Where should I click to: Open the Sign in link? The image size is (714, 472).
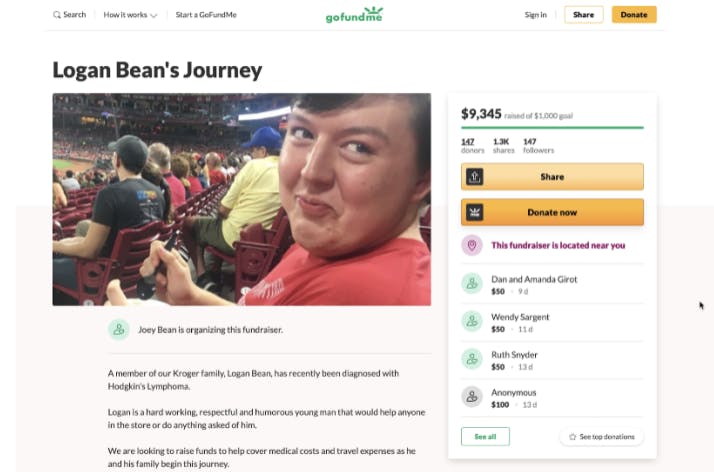click(x=535, y=15)
